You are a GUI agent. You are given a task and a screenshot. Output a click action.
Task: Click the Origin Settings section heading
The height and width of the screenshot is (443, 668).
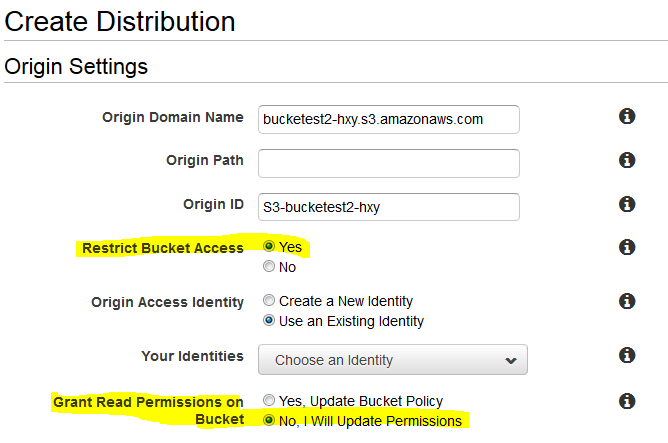(x=76, y=67)
